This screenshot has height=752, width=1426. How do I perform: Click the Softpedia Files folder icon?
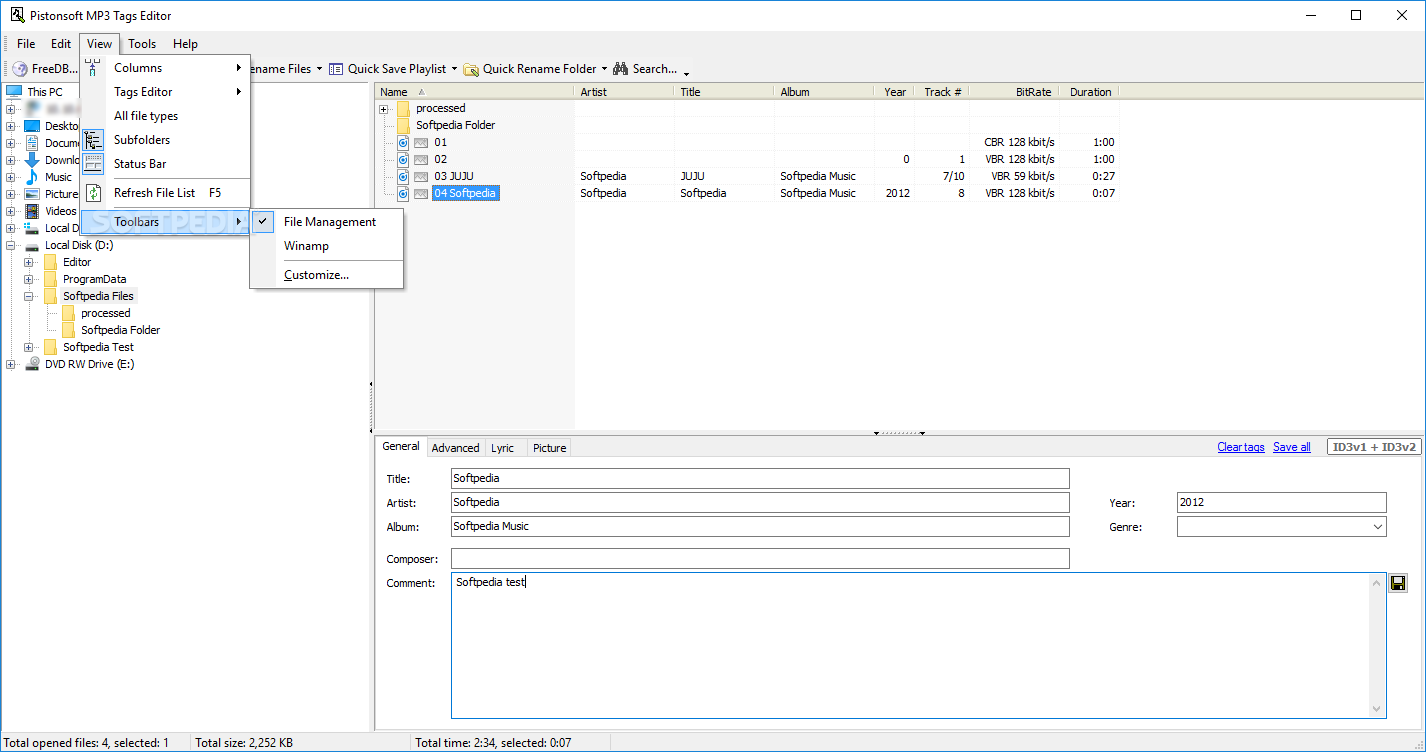coord(50,296)
